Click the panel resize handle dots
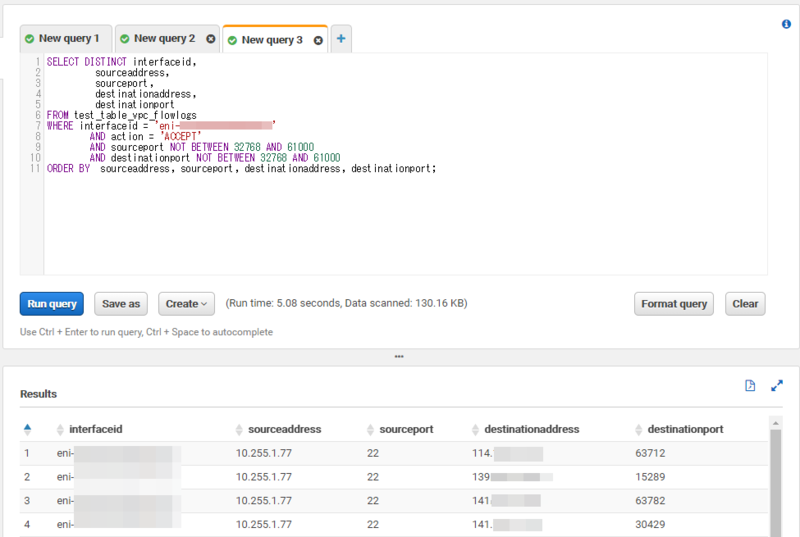800x537 pixels. coord(399,356)
